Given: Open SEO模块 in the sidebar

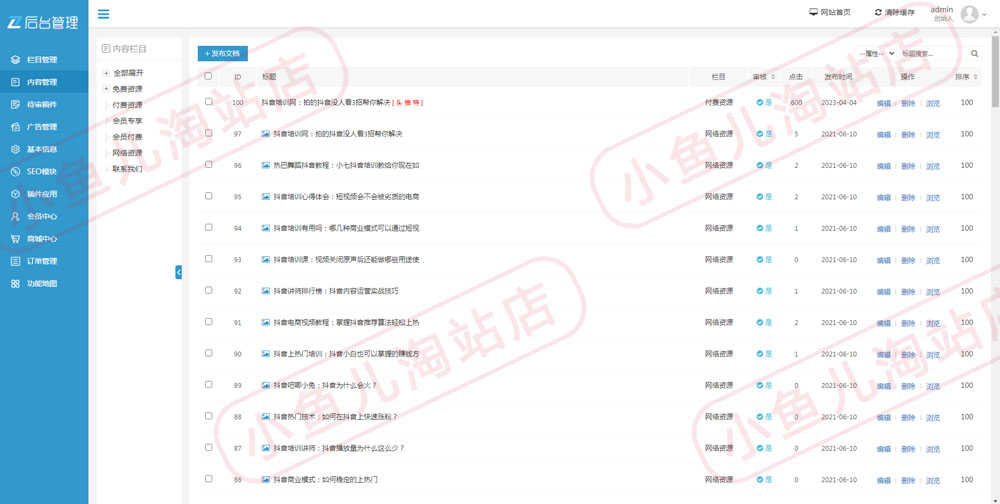Looking at the screenshot, I should (44, 171).
